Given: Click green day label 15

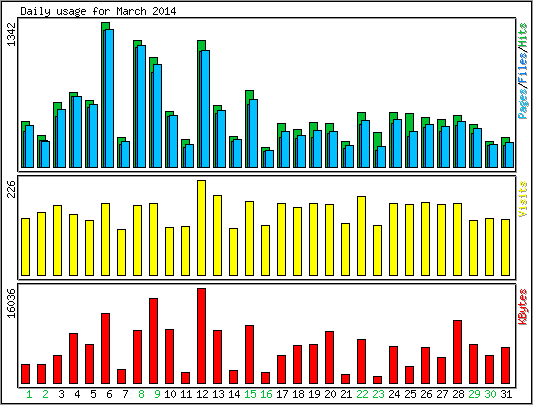Looking at the screenshot, I should 250,394.
